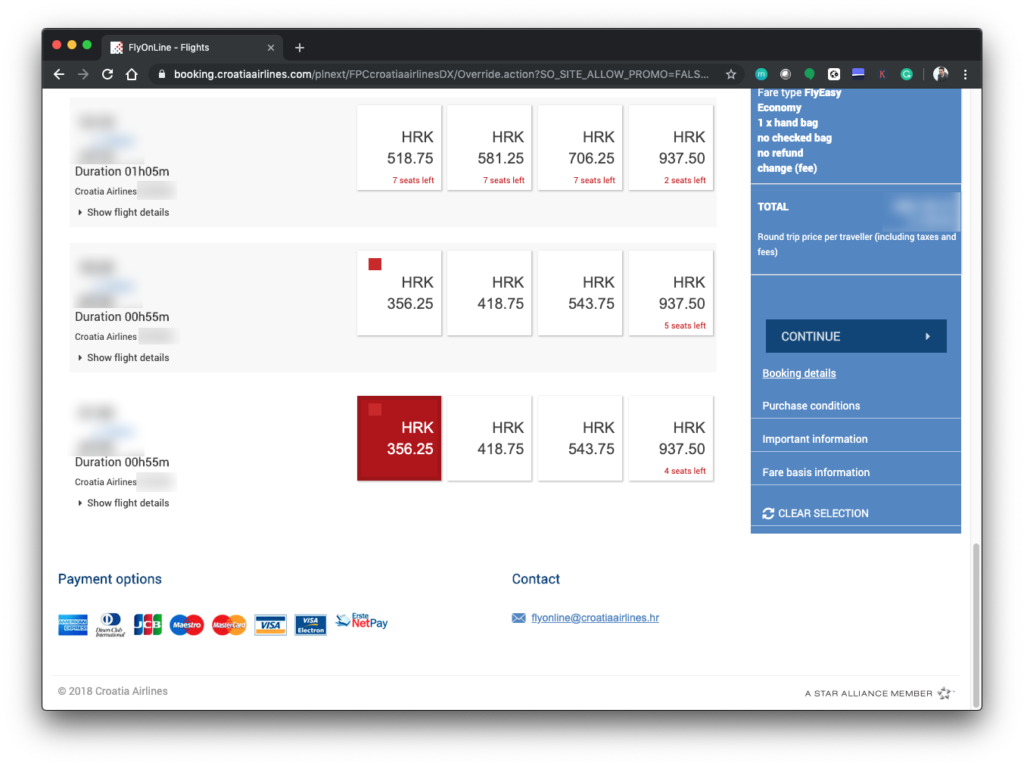
Task: Click the Grammarly extension icon
Action: point(907,74)
